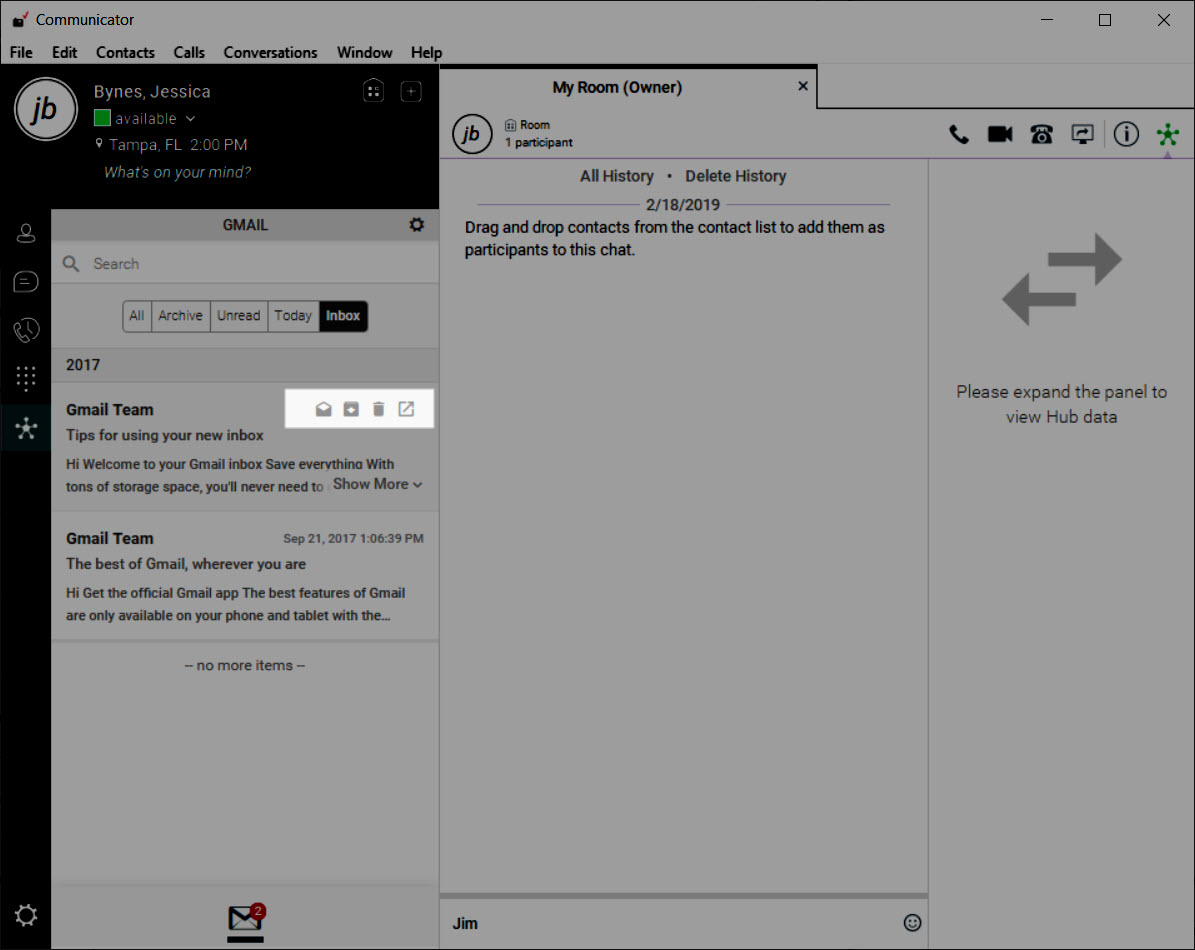
Task: Archive the Tips for using inbox email
Action: 351,409
